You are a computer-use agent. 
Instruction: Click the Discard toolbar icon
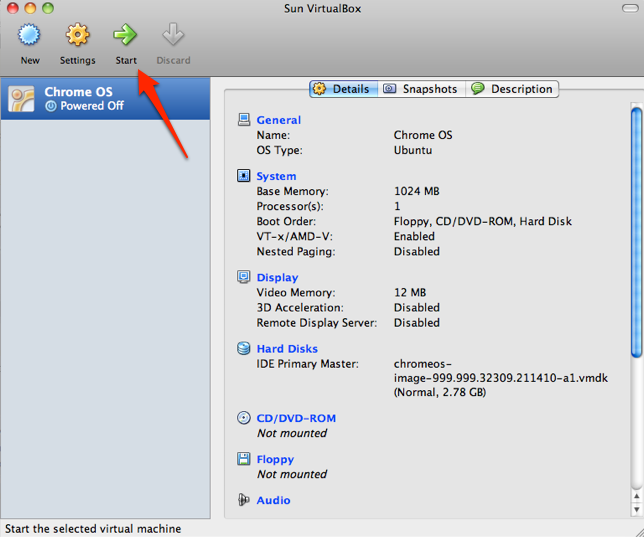click(173, 35)
